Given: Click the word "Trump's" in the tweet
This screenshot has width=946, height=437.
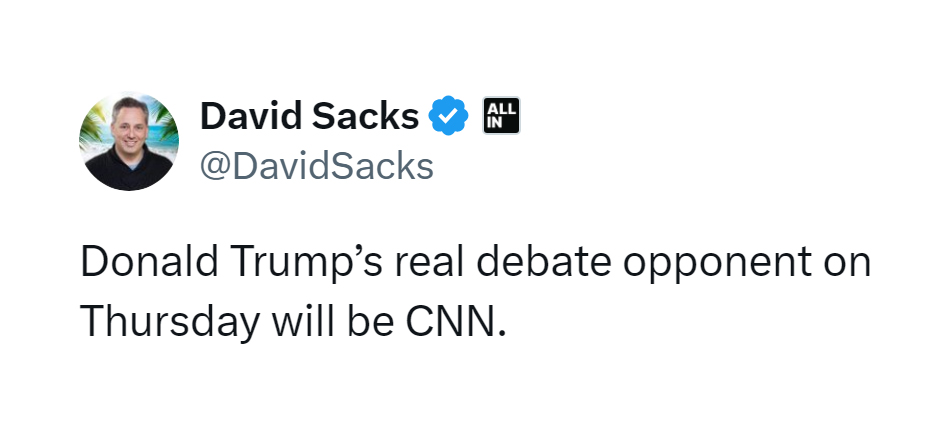Looking at the screenshot, I should pos(306,264).
